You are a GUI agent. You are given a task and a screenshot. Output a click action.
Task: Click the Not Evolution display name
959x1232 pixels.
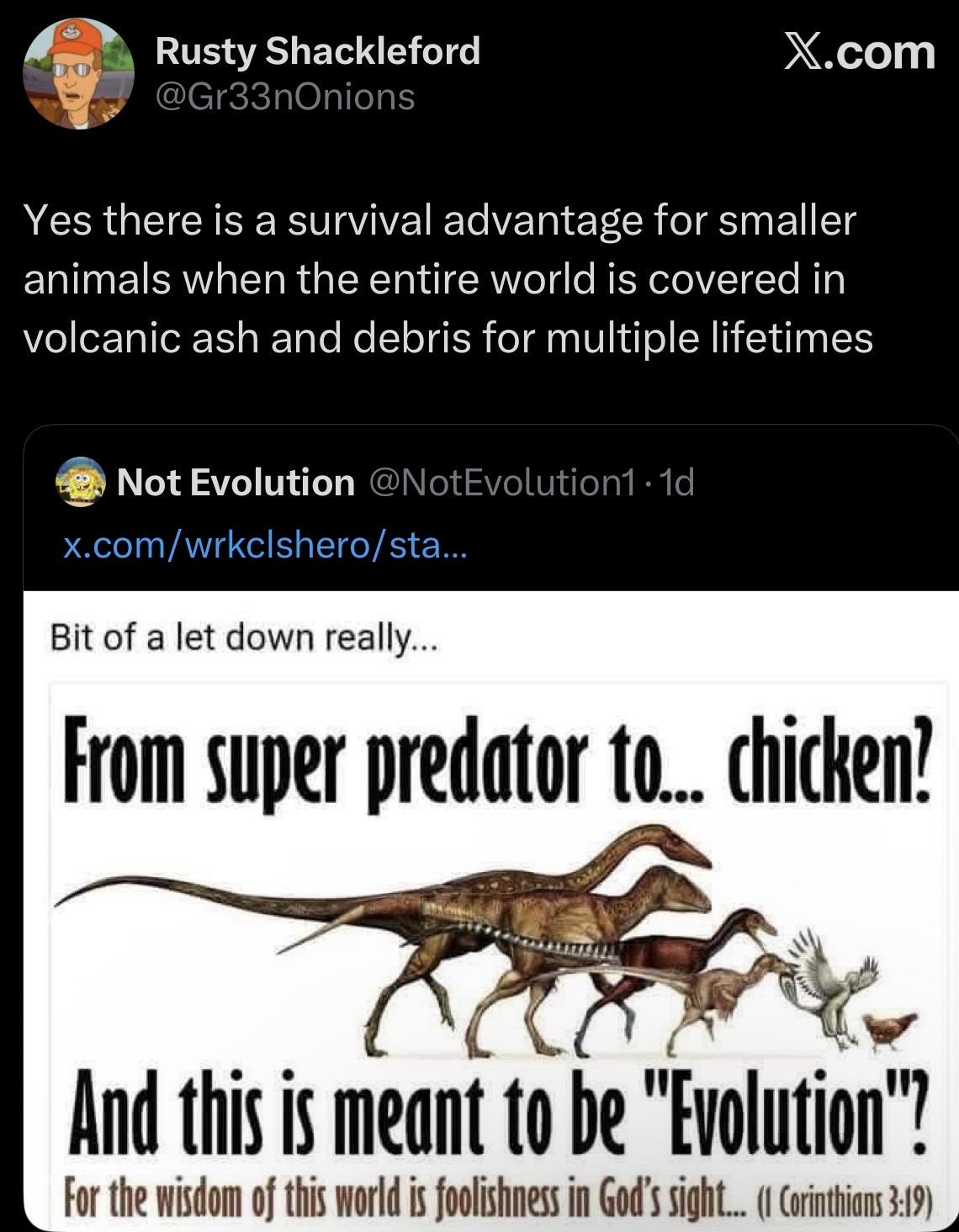[236, 483]
